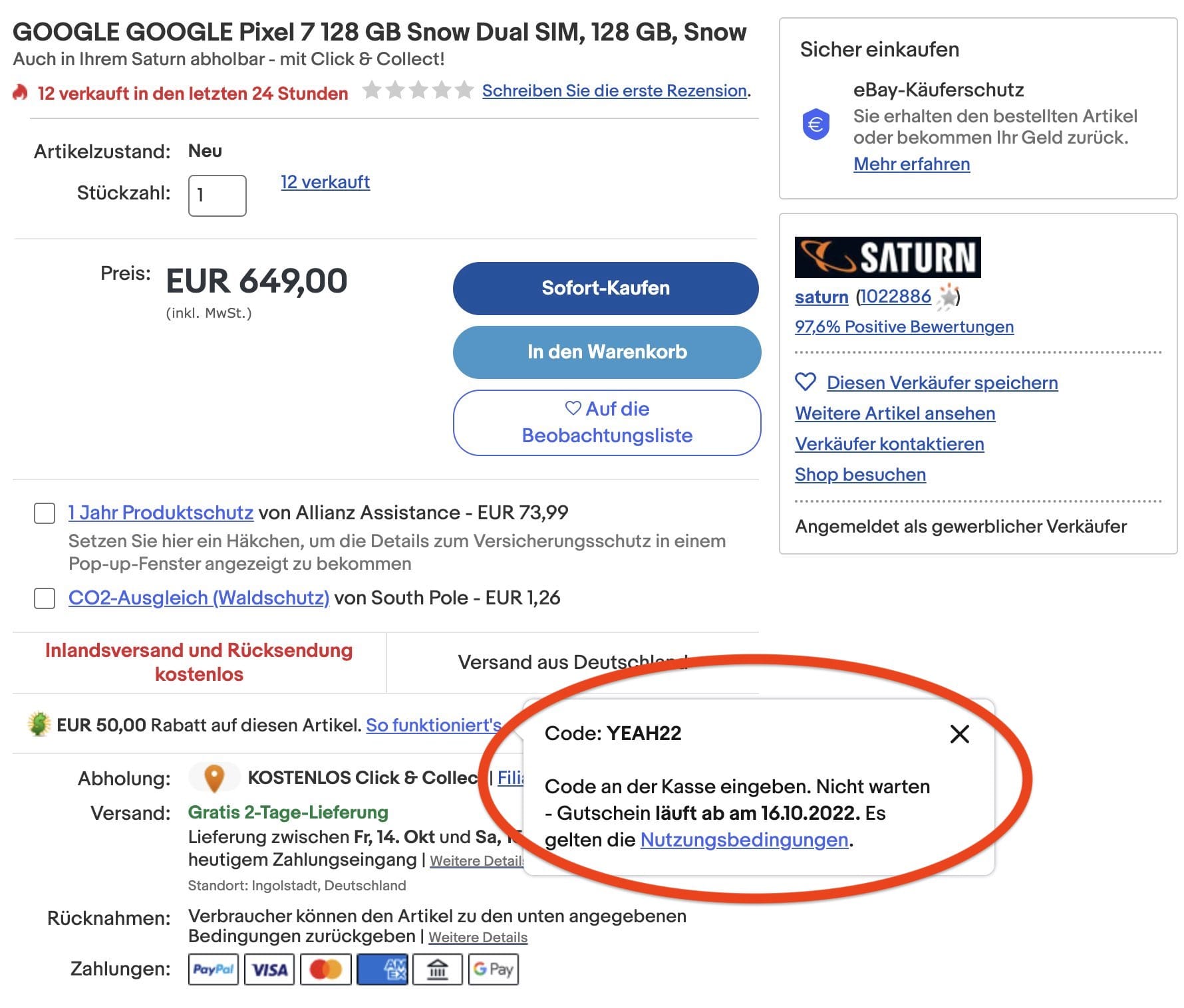Screen dimensions: 1184x1008
Task: Open the seller feedback score 1022886
Action: [x=895, y=296]
